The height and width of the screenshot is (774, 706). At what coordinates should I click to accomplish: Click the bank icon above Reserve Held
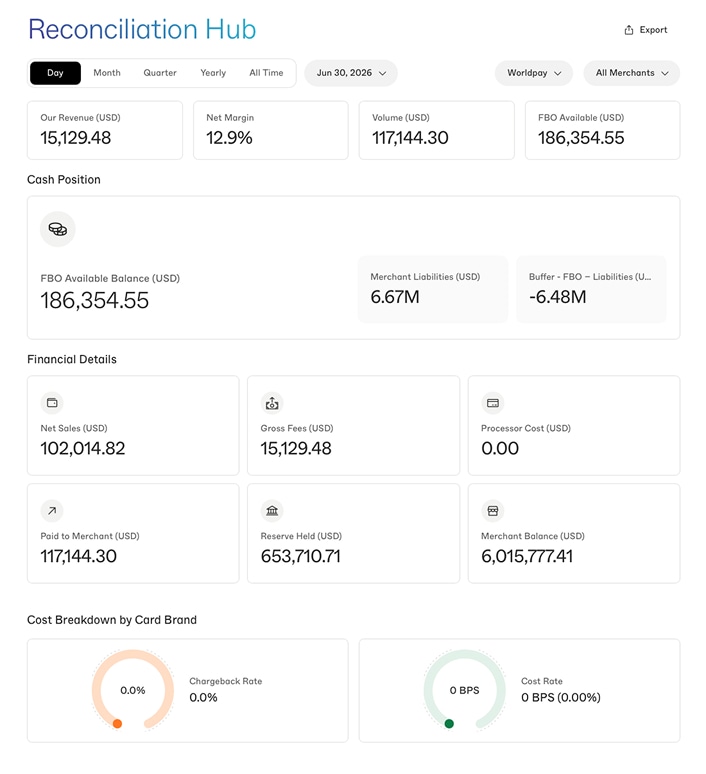(x=272, y=511)
